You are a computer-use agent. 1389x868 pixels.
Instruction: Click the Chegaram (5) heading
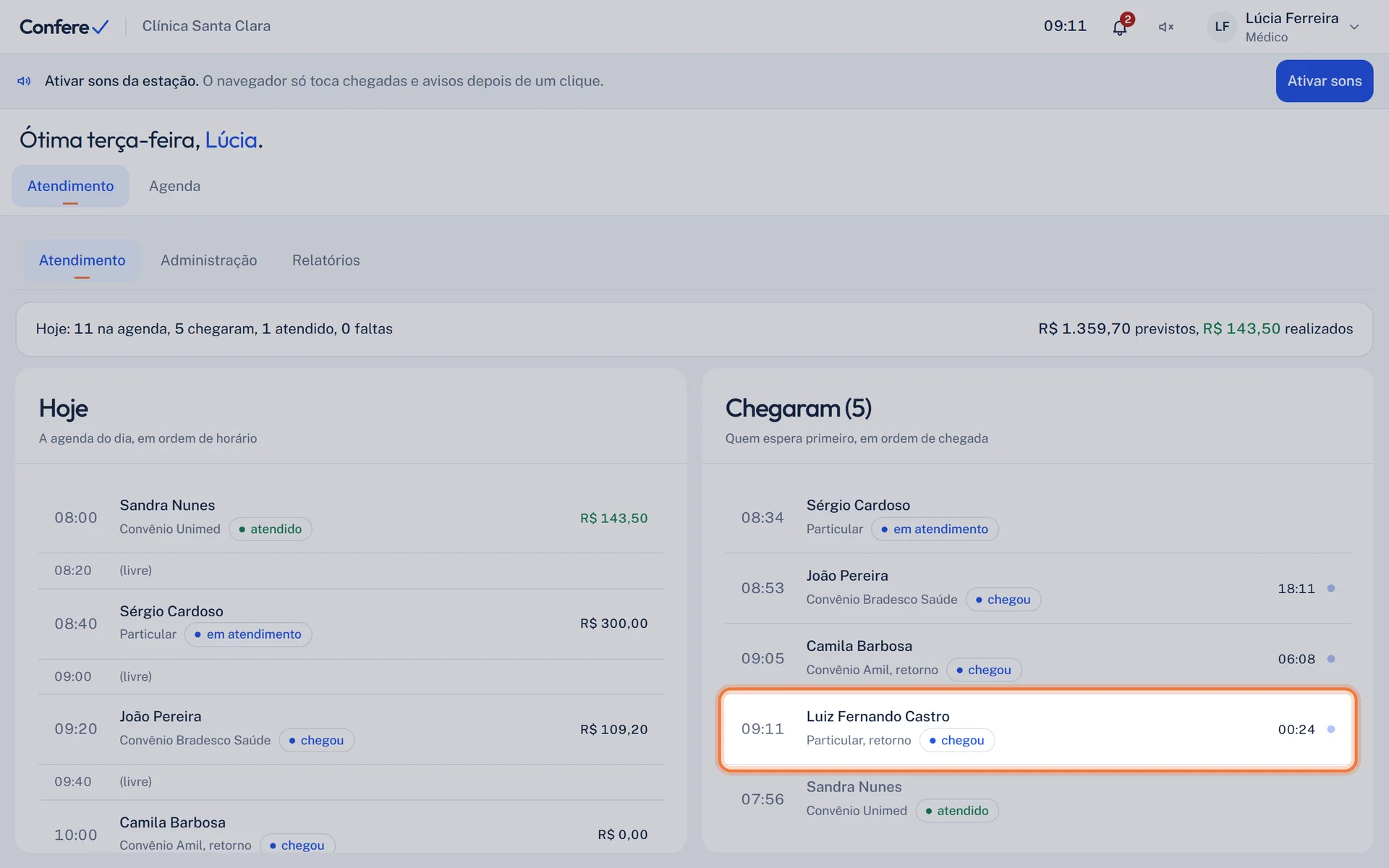coord(799,409)
